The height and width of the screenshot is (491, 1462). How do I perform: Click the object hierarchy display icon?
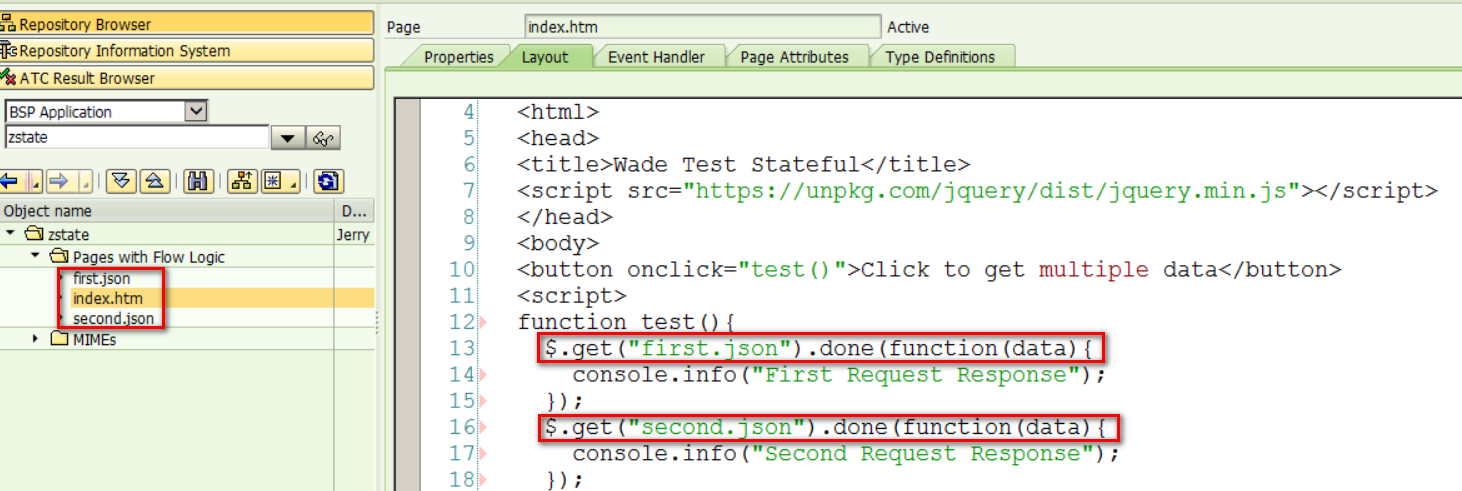point(241,181)
